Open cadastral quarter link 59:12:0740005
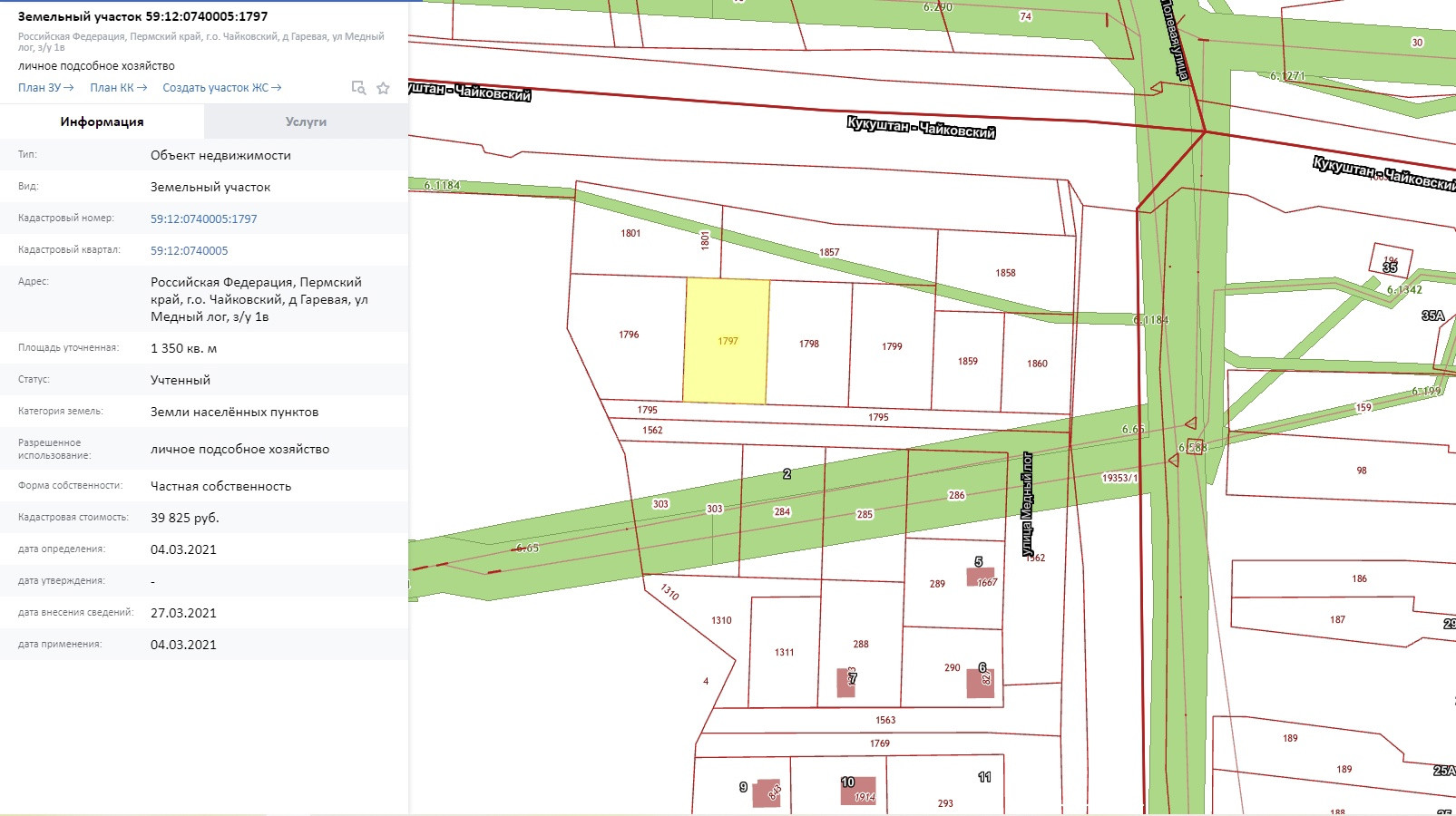 190,250
